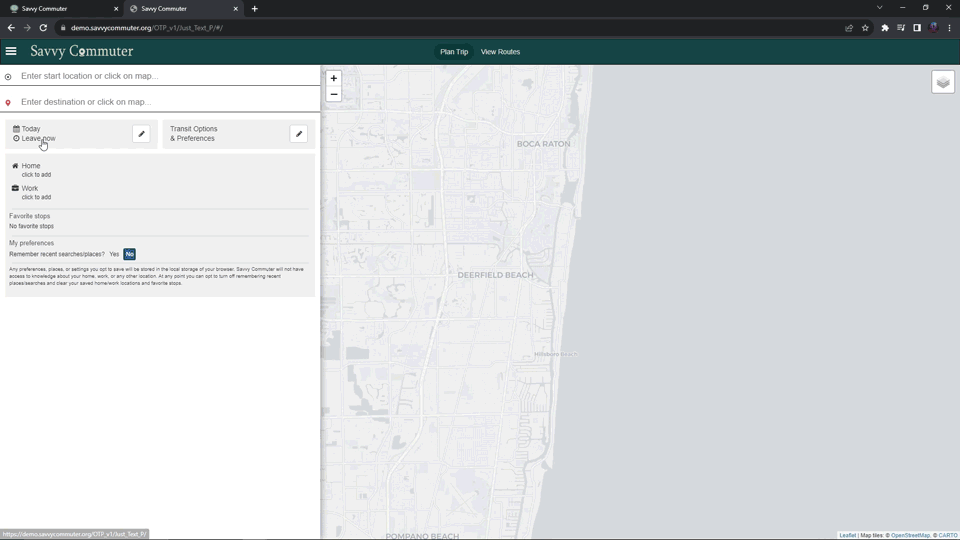Reload the current page
Screen dimensions: 960x540
tap(43, 28)
